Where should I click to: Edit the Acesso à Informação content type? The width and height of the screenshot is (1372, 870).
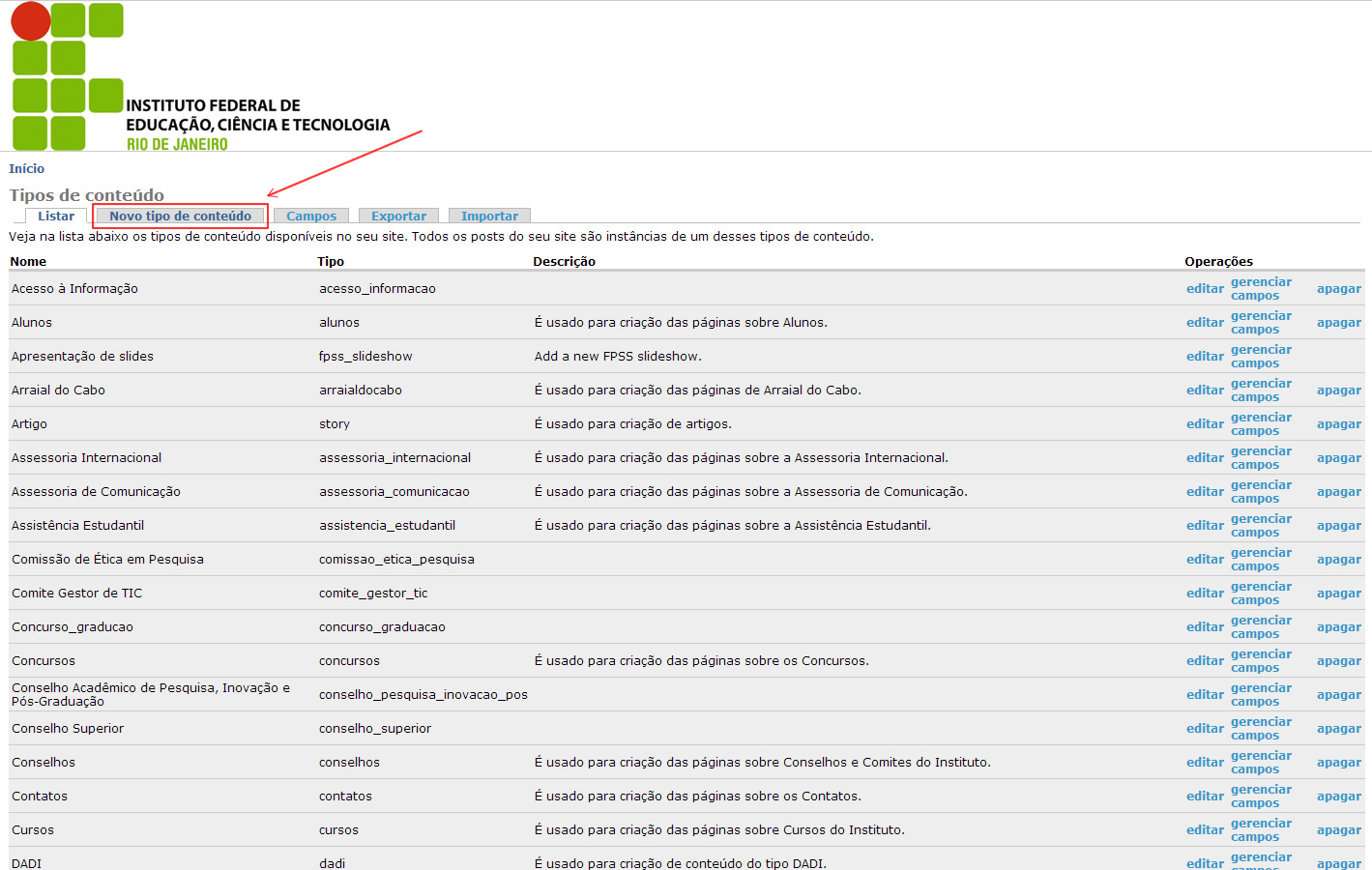coord(1205,289)
